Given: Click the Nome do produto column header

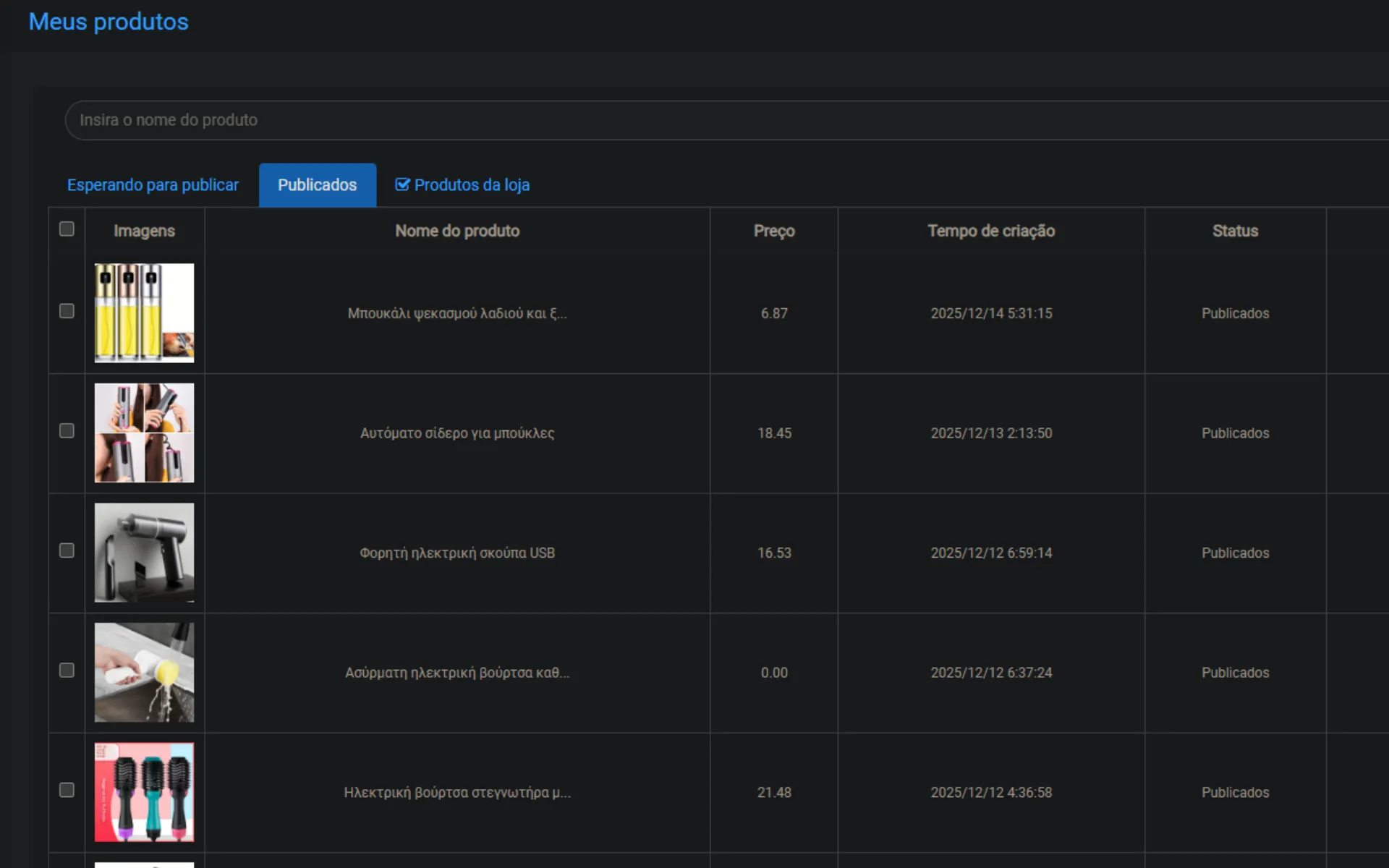Looking at the screenshot, I should [457, 231].
